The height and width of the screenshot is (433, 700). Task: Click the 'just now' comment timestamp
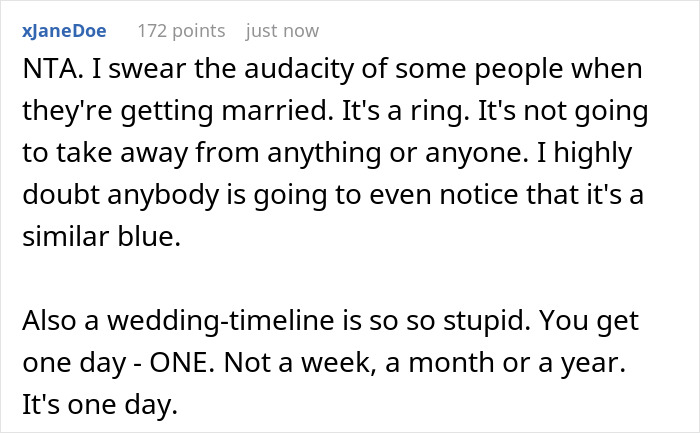click(x=282, y=31)
